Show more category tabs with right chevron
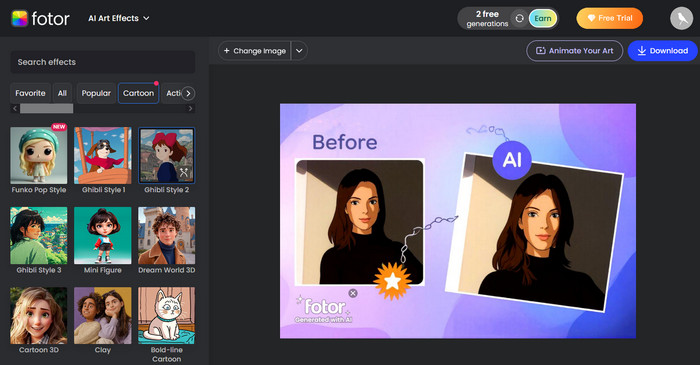The width and height of the screenshot is (700, 365). pyautogui.click(x=188, y=93)
